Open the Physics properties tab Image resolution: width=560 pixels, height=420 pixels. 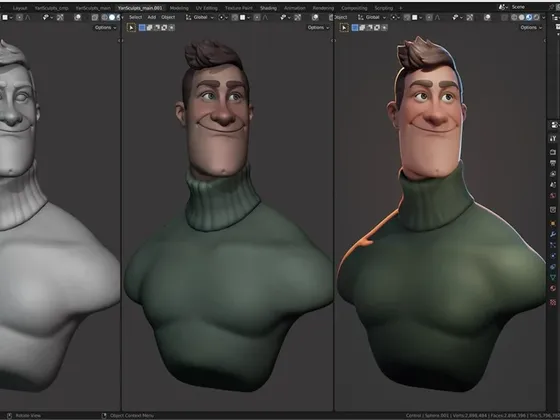553,256
